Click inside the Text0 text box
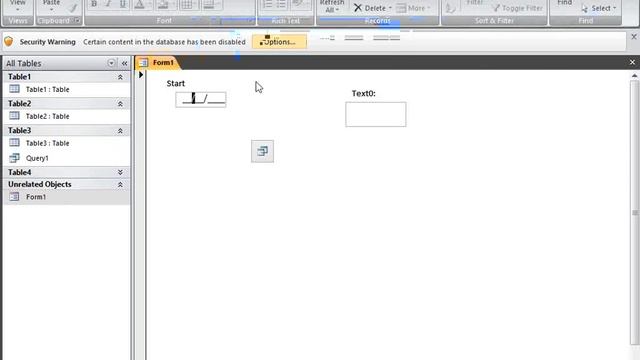 [x=376, y=114]
